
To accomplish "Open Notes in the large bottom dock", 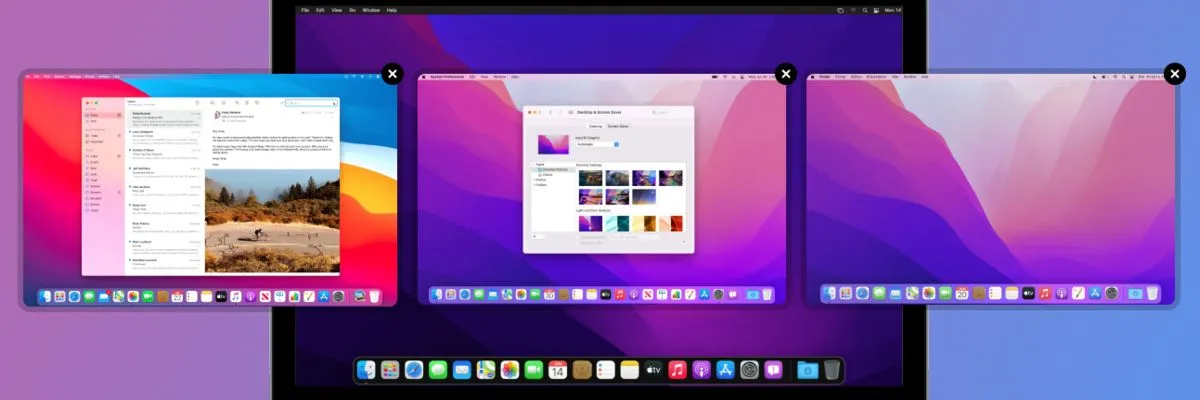I will pos(630,370).
